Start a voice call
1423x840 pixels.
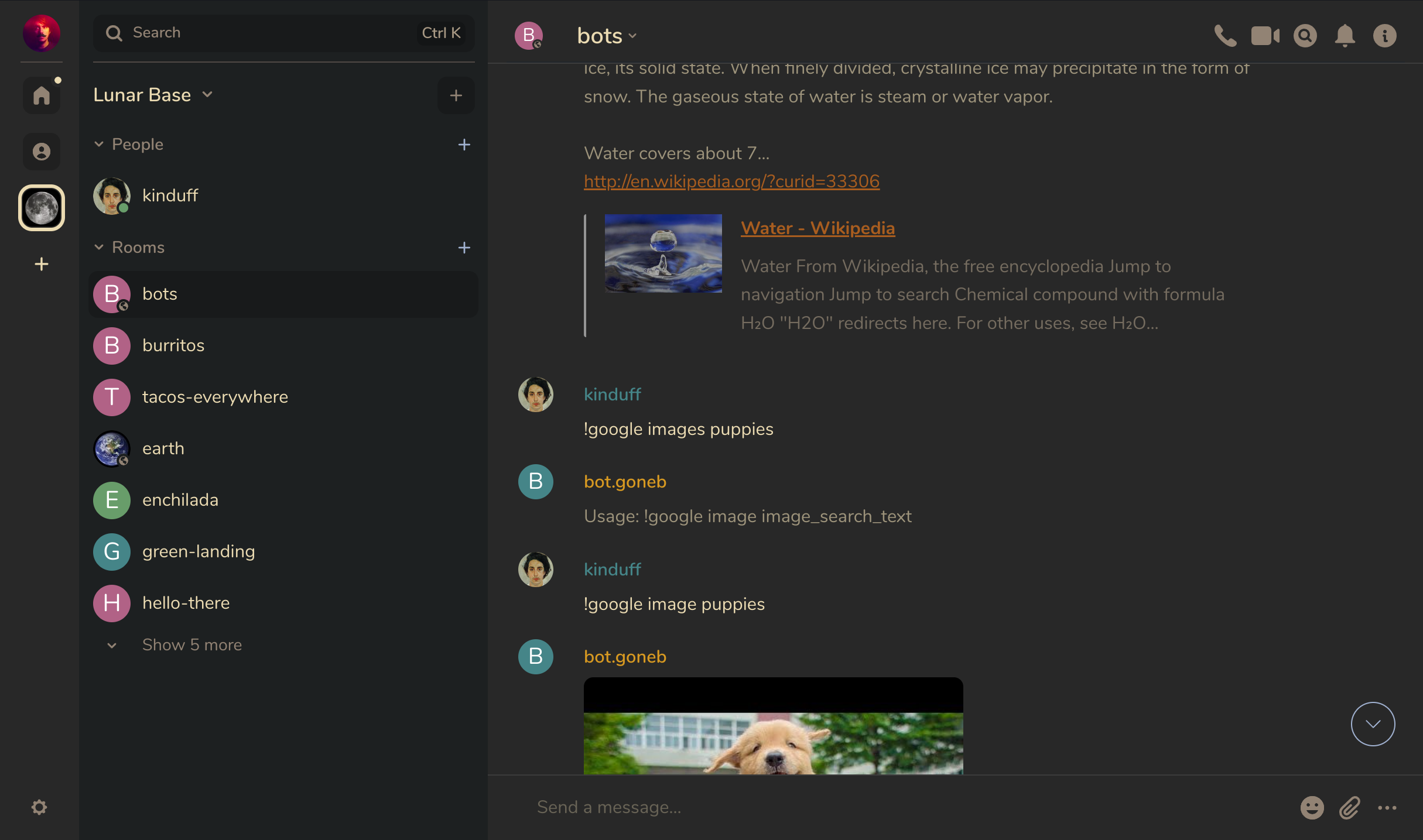pyautogui.click(x=1225, y=36)
